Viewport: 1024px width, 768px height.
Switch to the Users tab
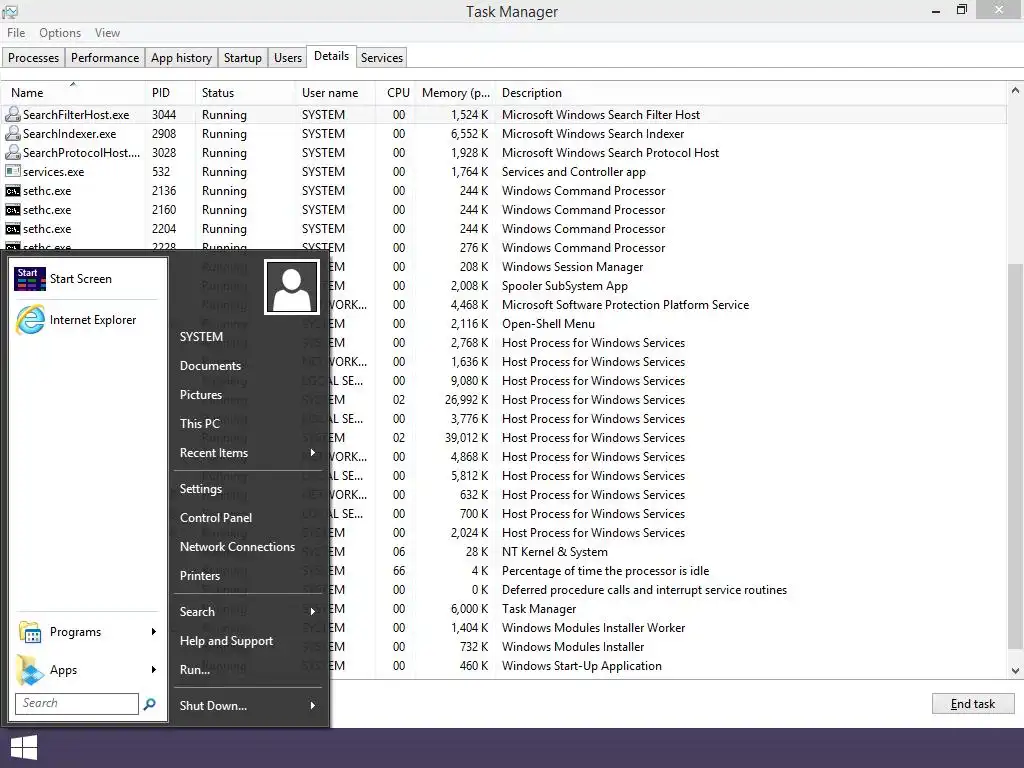coord(287,57)
